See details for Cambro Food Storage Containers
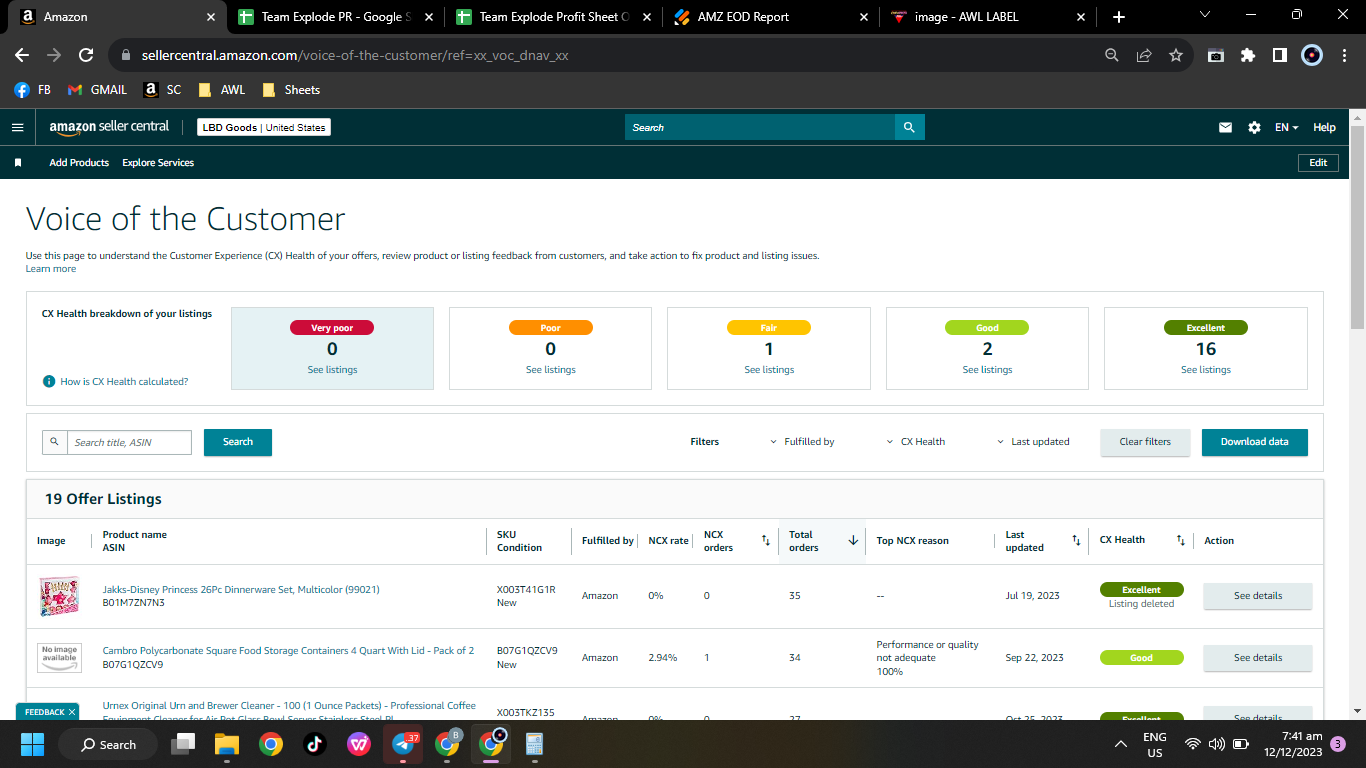 1257,658
